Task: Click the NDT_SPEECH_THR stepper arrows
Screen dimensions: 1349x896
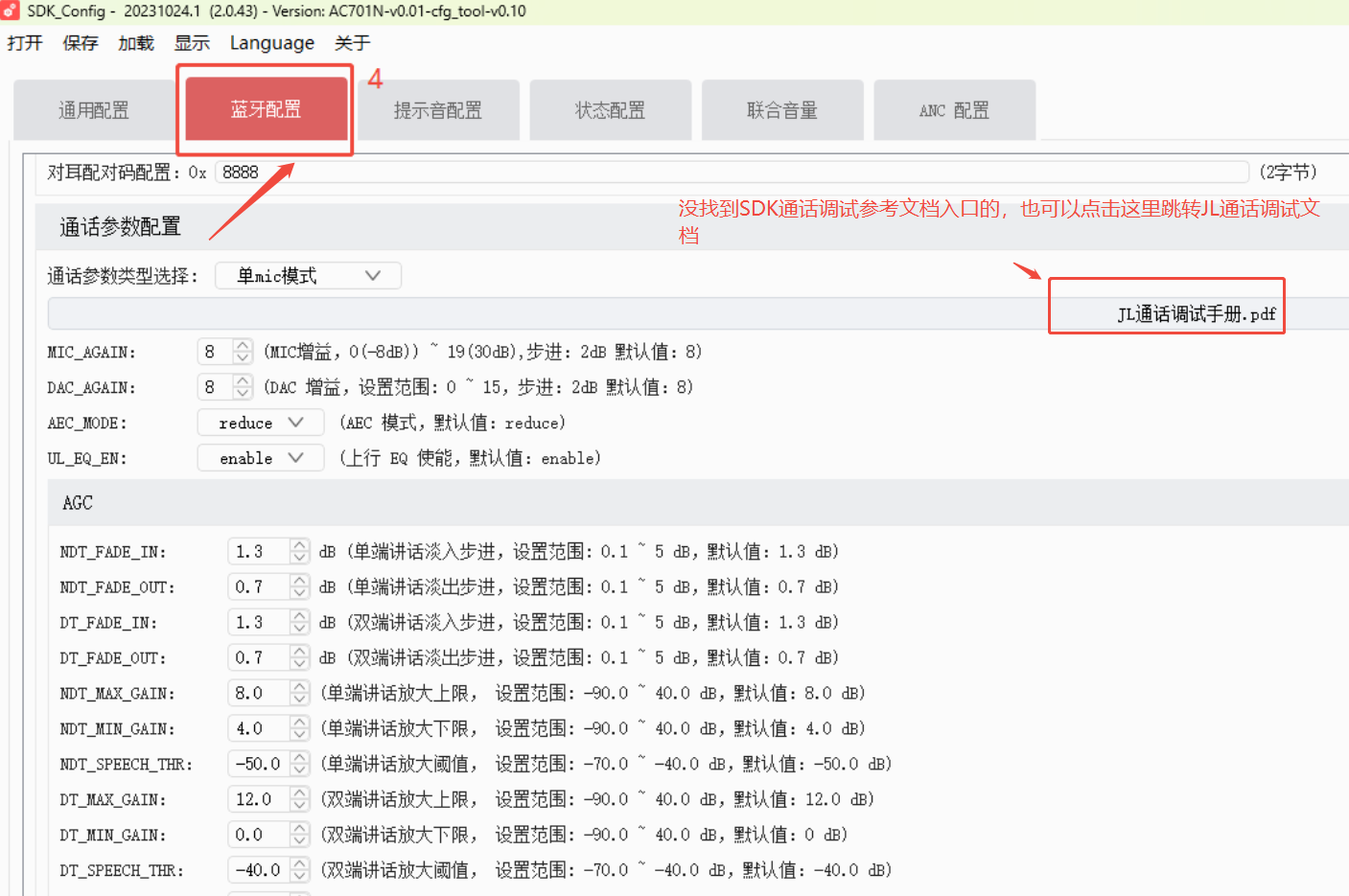Action: tap(299, 764)
